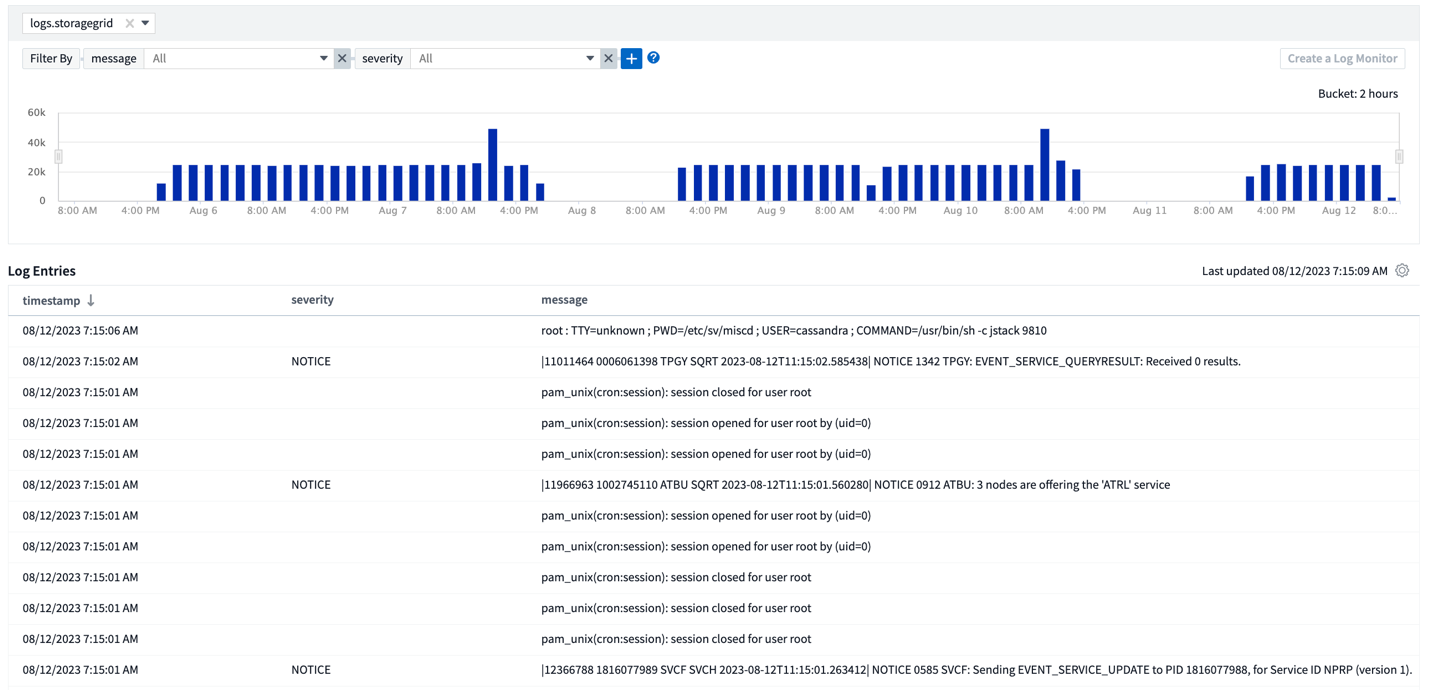The width and height of the screenshot is (1431, 690).
Task: Add a new filter with plus icon
Action: (631, 59)
